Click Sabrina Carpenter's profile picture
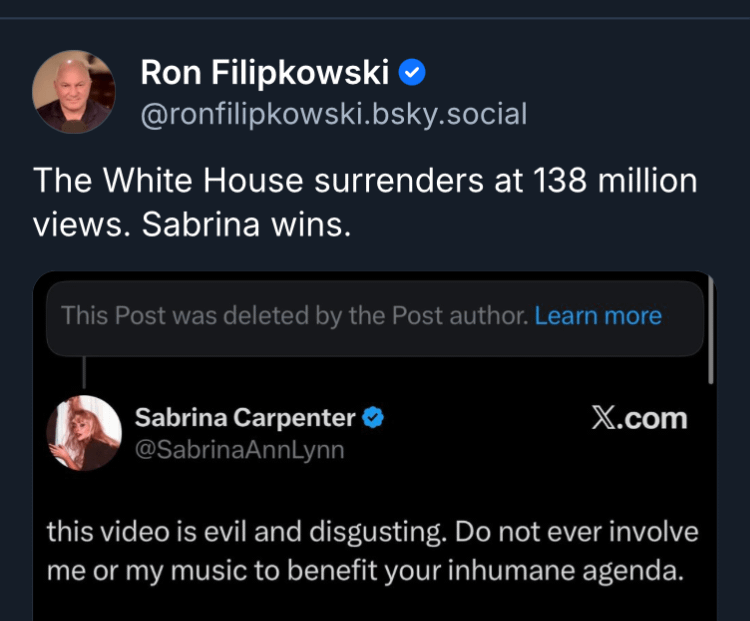This screenshot has height=621, width=750. (84, 432)
